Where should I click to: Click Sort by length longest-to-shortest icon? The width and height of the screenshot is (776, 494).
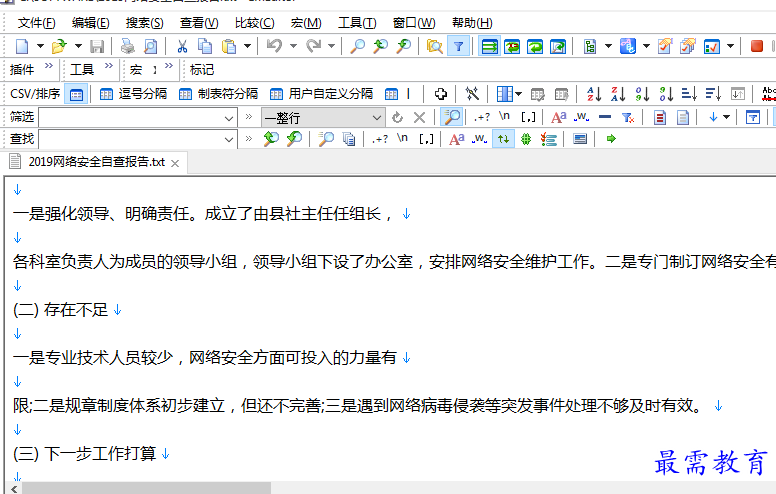tap(713, 94)
